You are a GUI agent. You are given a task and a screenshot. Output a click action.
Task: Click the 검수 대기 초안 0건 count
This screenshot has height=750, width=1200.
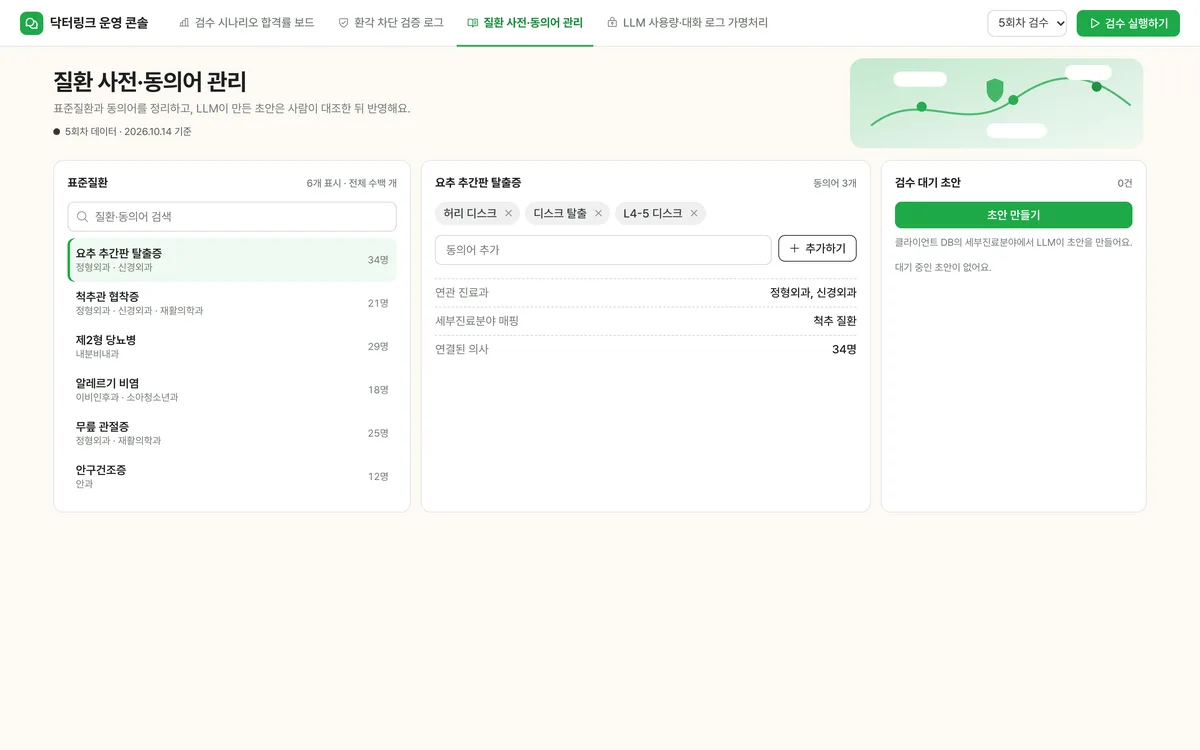coord(1125,183)
